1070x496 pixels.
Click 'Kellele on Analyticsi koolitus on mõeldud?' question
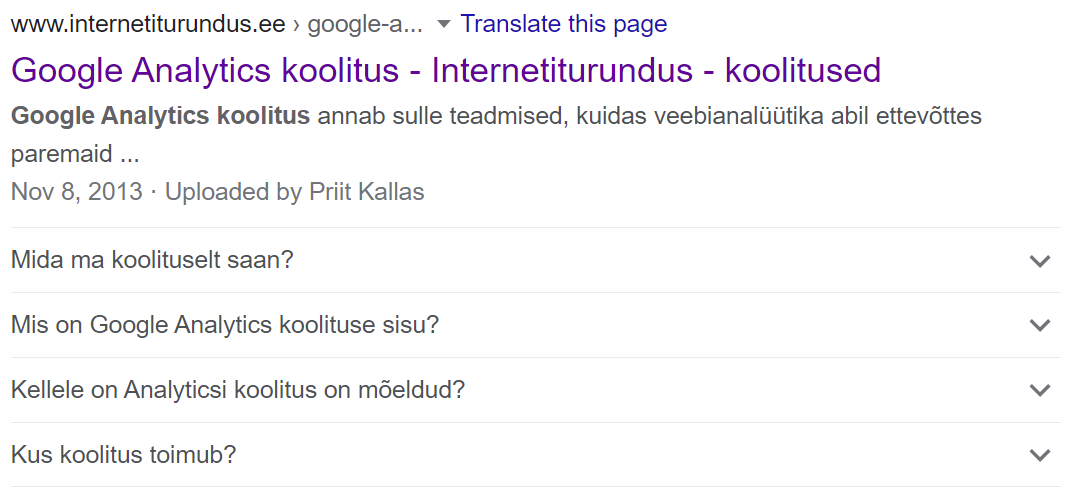pyautogui.click(x=238, y=390)
